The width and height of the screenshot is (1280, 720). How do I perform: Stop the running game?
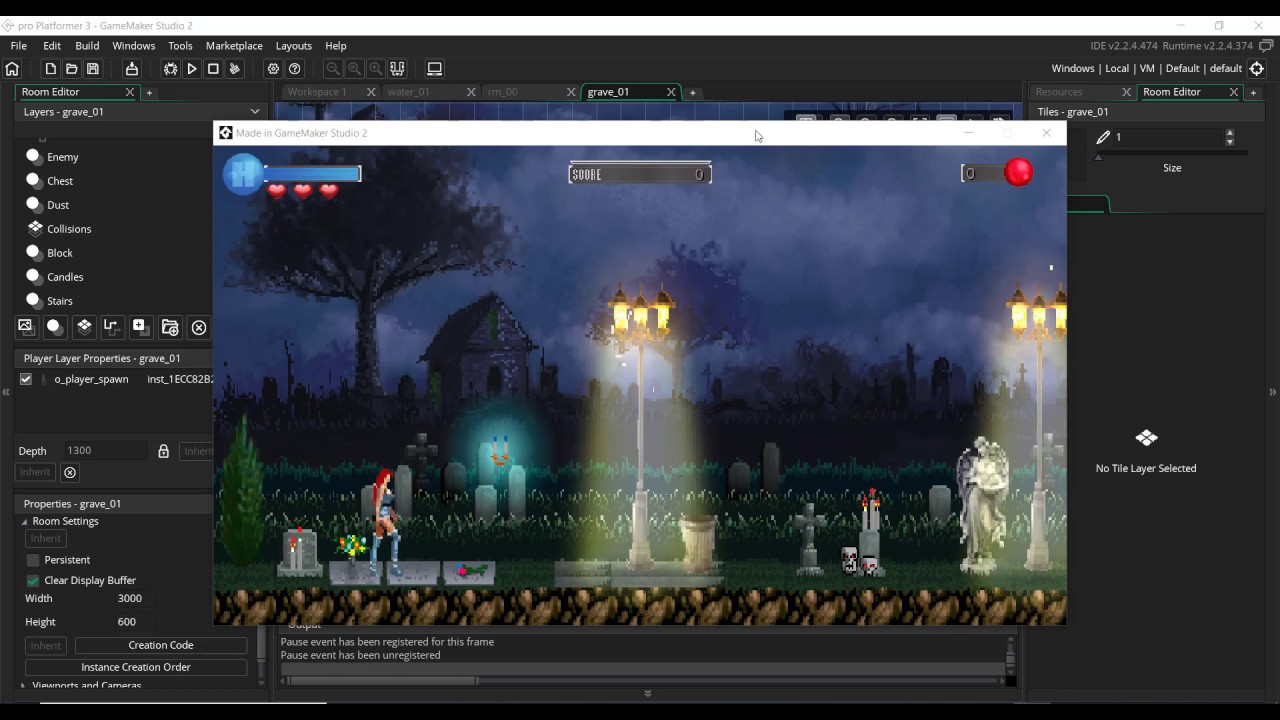213,69
